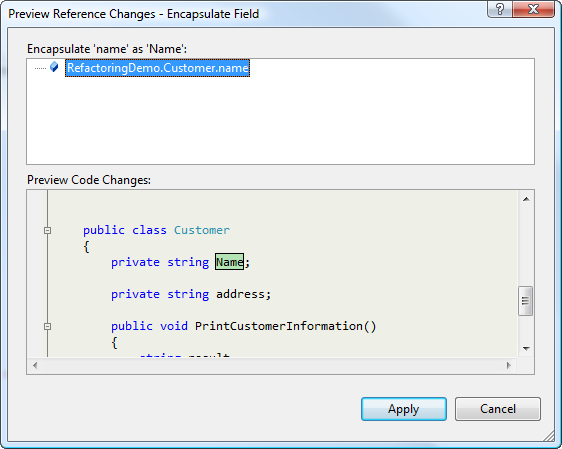Screen dimensions: 562x449
Task: Click the resize grip at dialog corner
Action: pyautogui.click(x=549, y=436)
